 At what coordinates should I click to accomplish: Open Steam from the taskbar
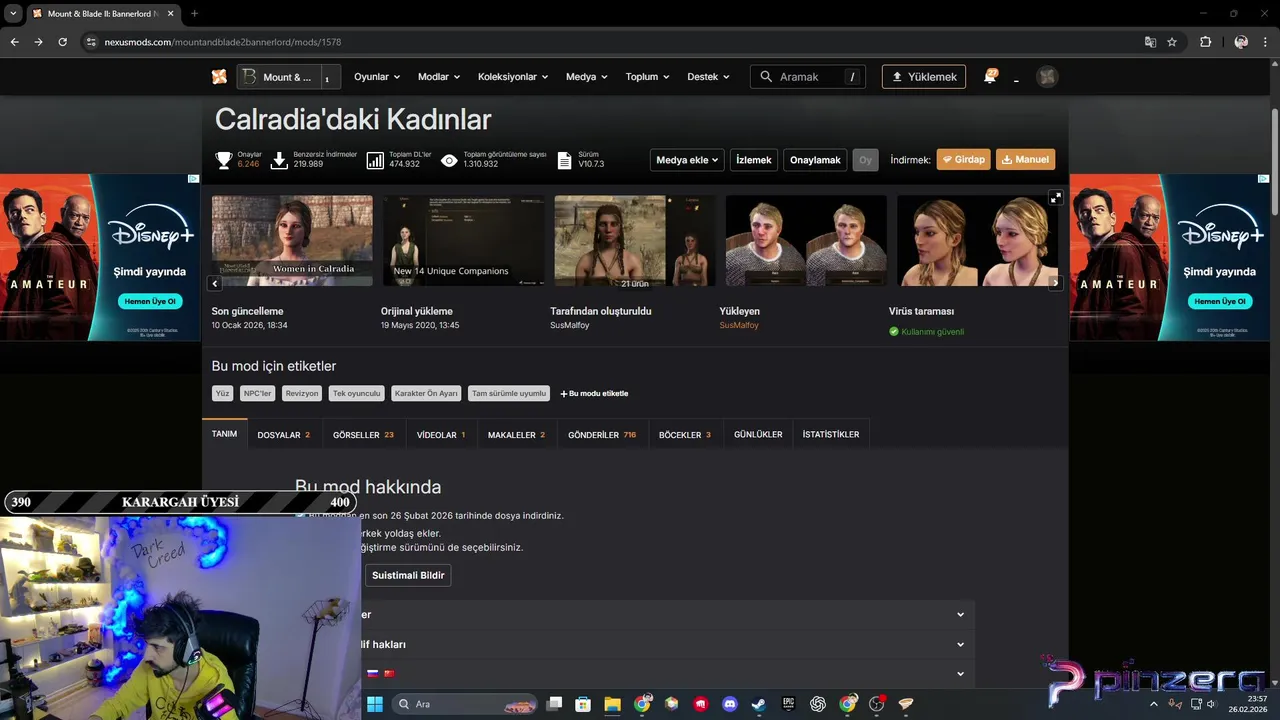(759, 704)
